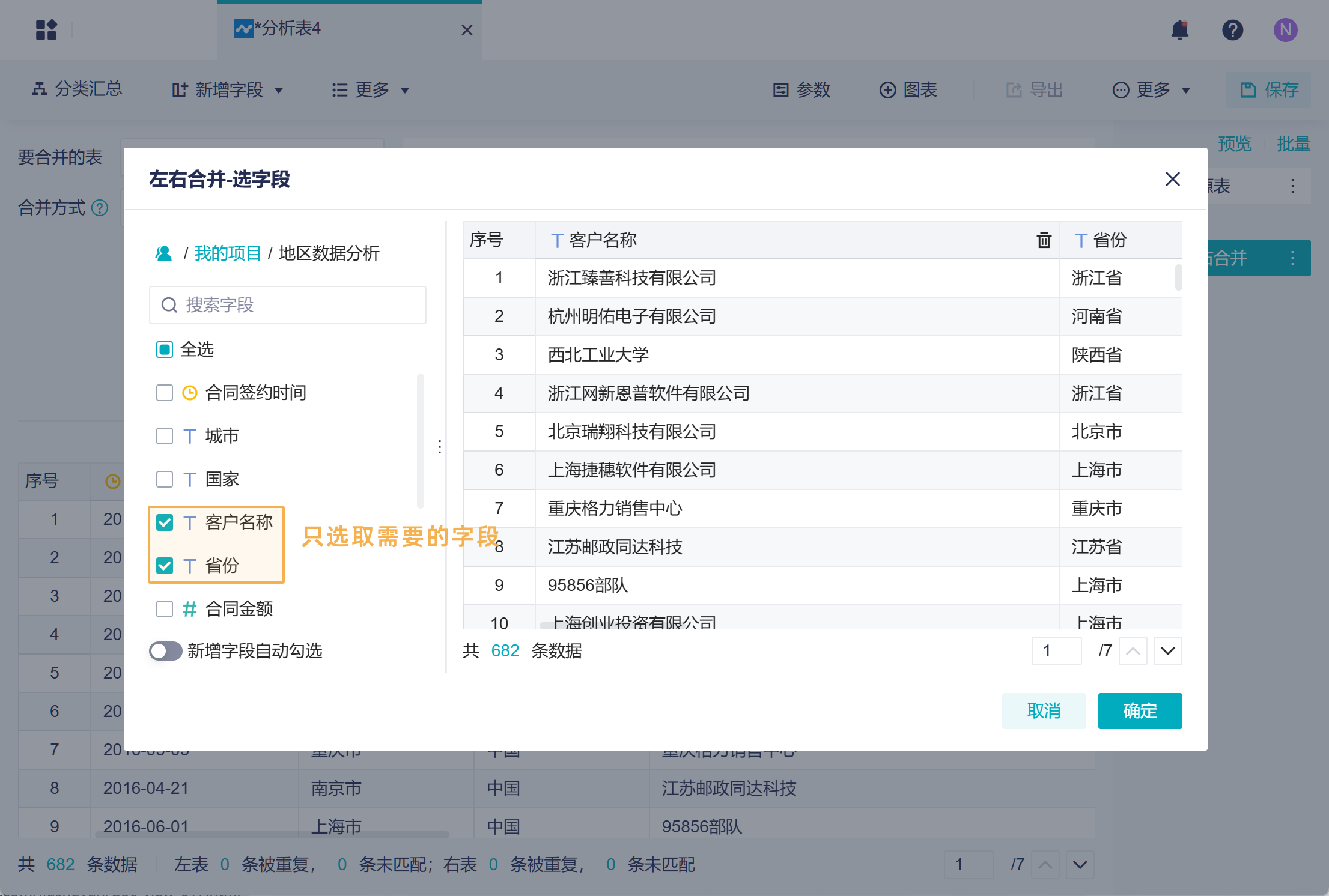Click the 搜索字段 search input
Image resolution: width=1329 pixels, height=896 pixels.
[288, 305]
